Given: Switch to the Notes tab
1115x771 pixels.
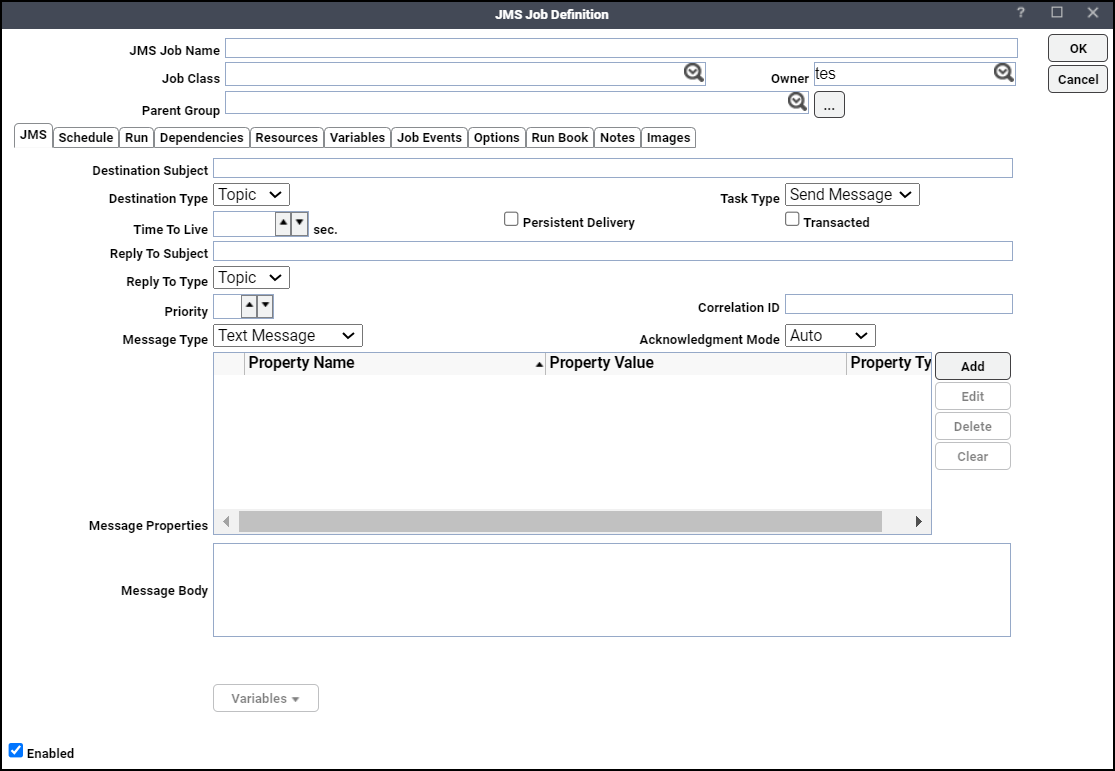Looking at the screenshot, I should click(x=617, y=137).
